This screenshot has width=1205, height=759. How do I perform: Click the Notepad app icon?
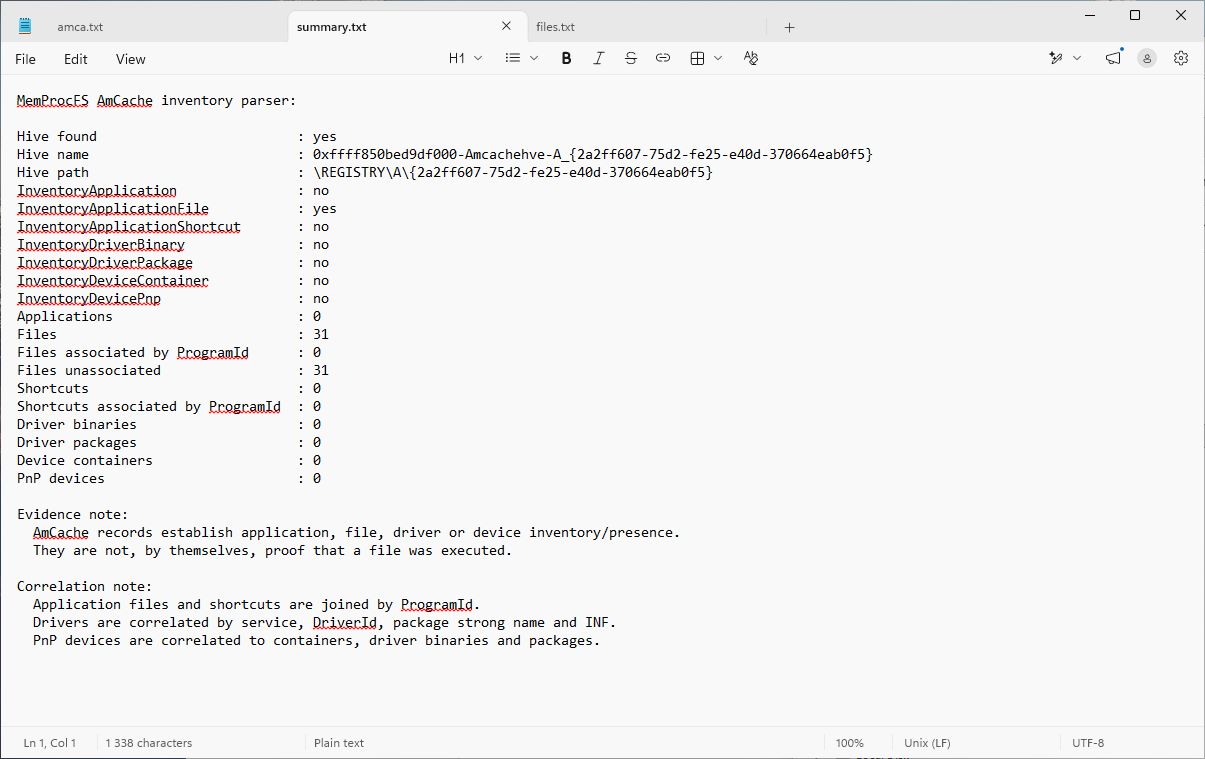[x=25, y=27]
